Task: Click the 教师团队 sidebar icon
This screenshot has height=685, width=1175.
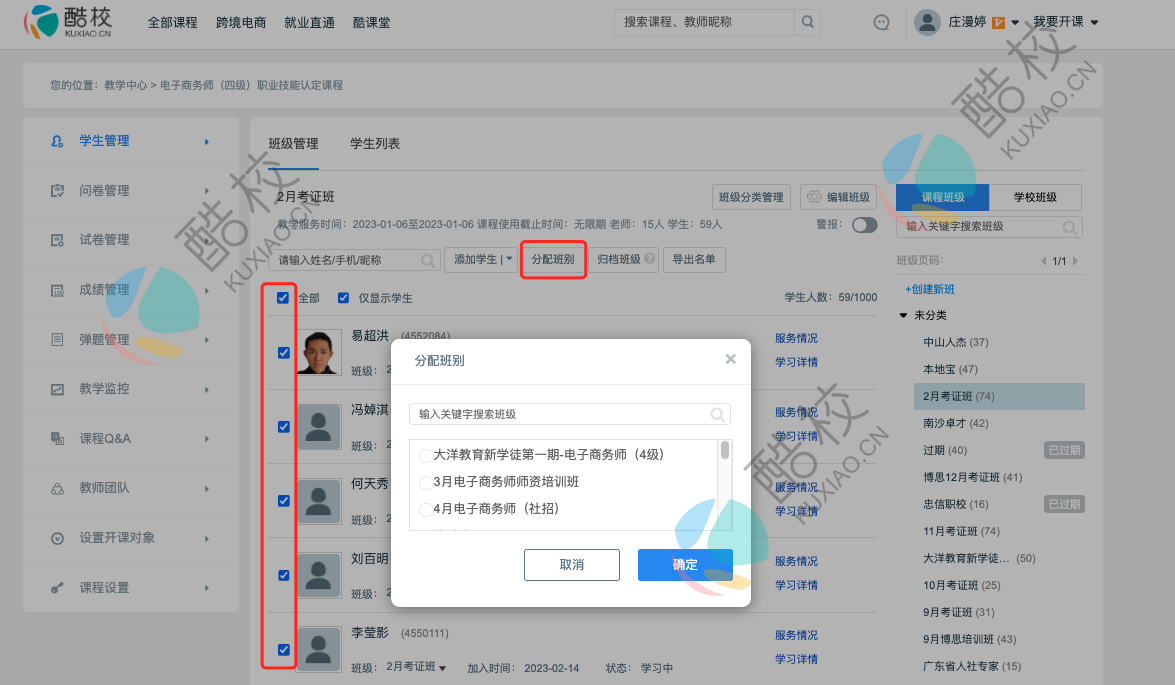Action: (57, 488)
